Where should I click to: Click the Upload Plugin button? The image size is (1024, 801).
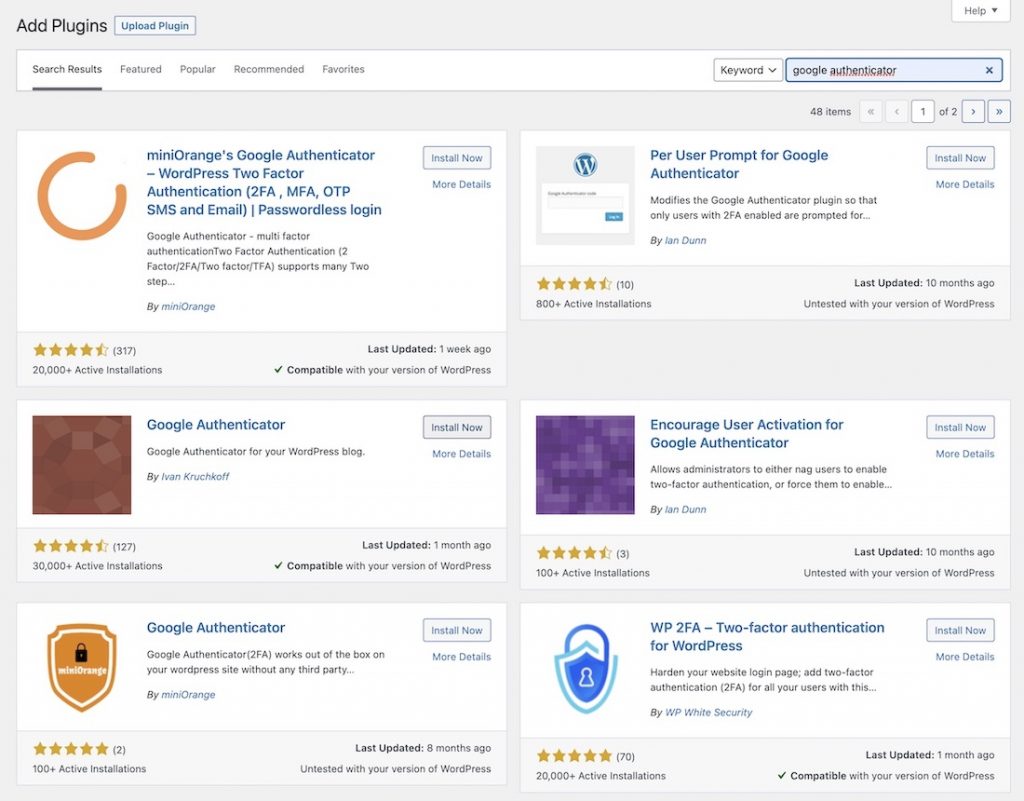tap(155, 25)
